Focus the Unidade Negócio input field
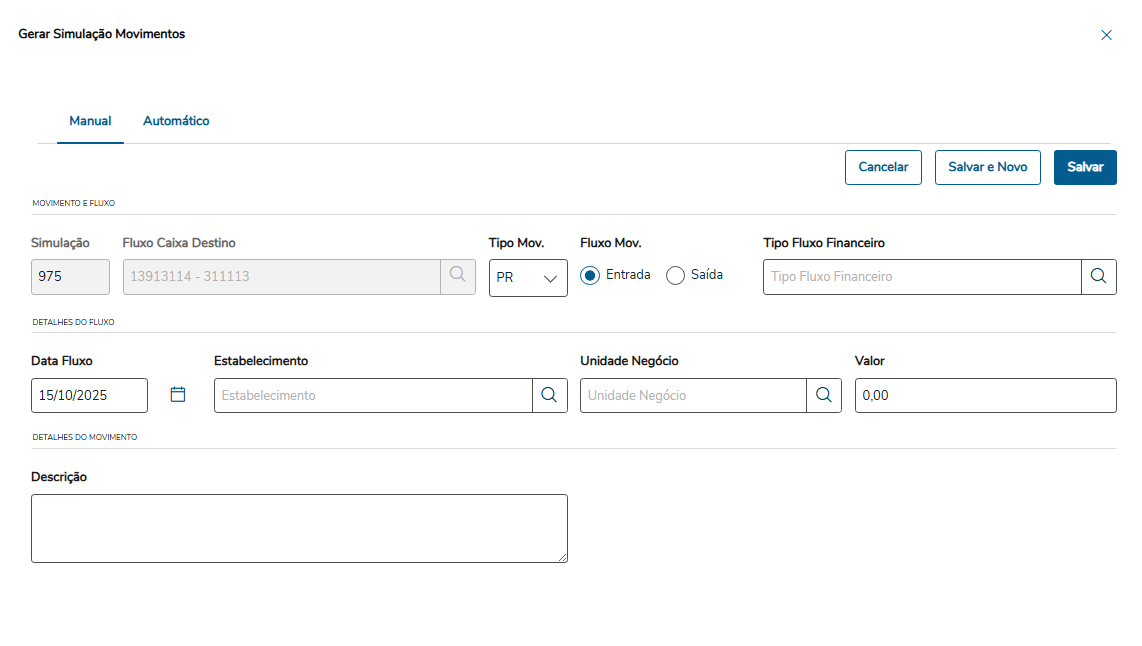1142x646 pixels. coord(692,395)
